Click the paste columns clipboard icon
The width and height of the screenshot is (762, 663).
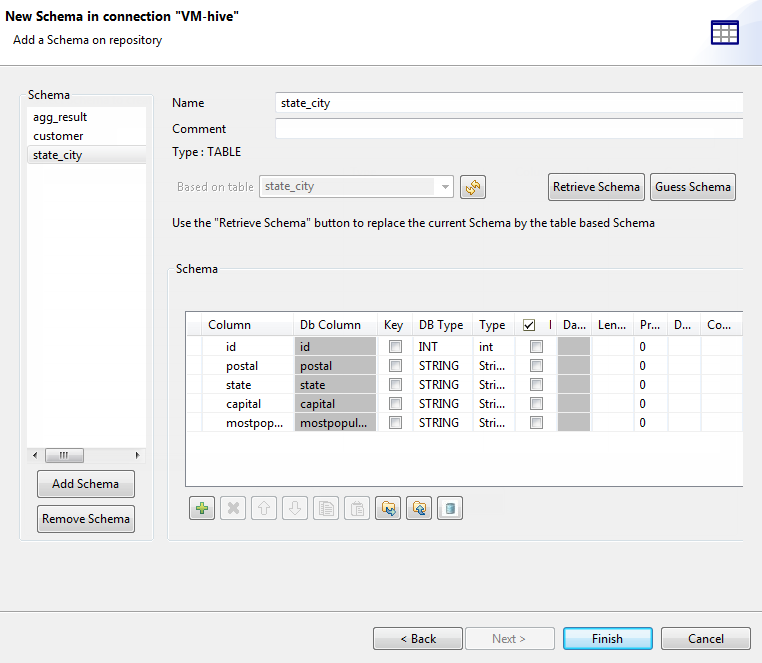(357, 508)
